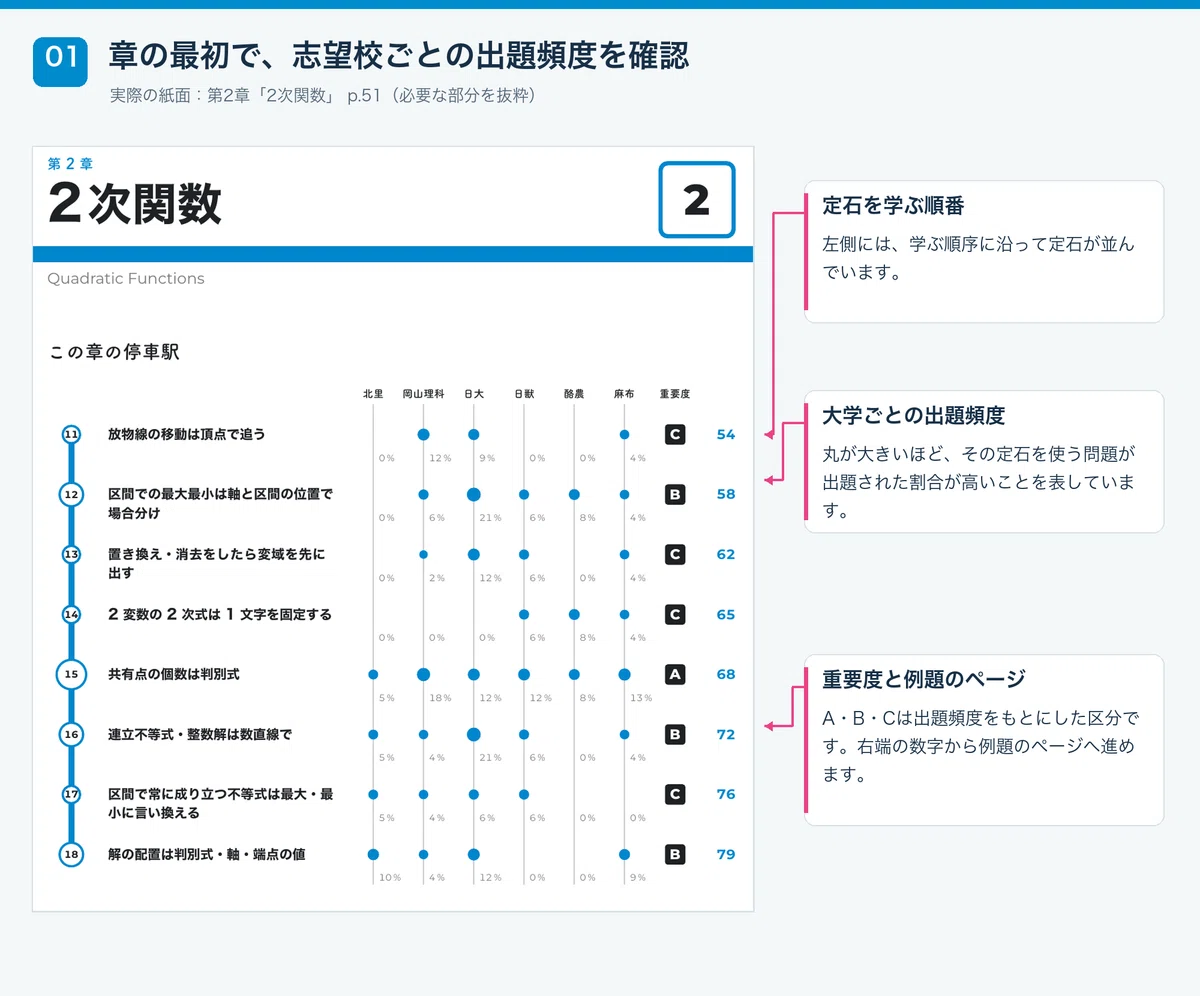Click the 重要度と例題のページ callout card
1200x996 pixels.
coord(984,740)
